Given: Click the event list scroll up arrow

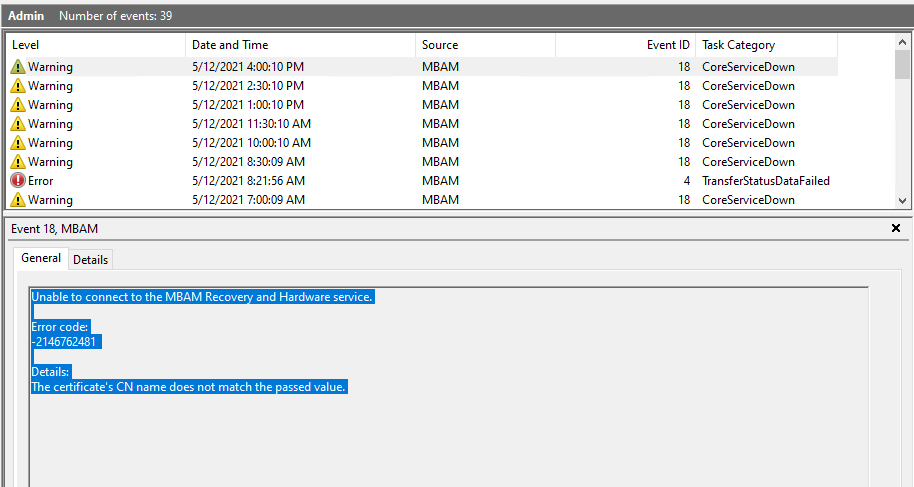Looking at the screenshot, I should pyautogui.click(x=902, y=42).
